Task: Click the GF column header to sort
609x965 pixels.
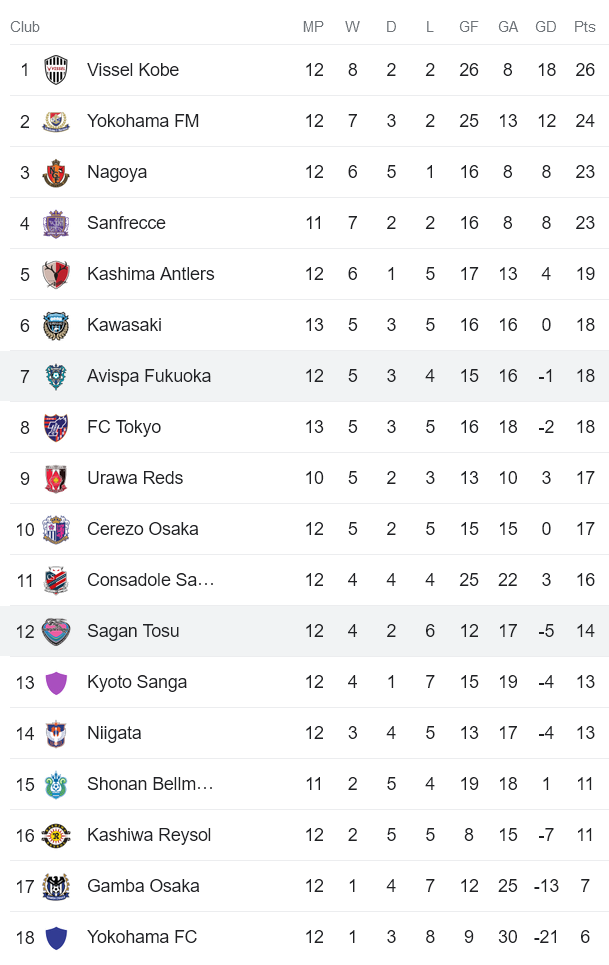Action: (x=469, y=27)
